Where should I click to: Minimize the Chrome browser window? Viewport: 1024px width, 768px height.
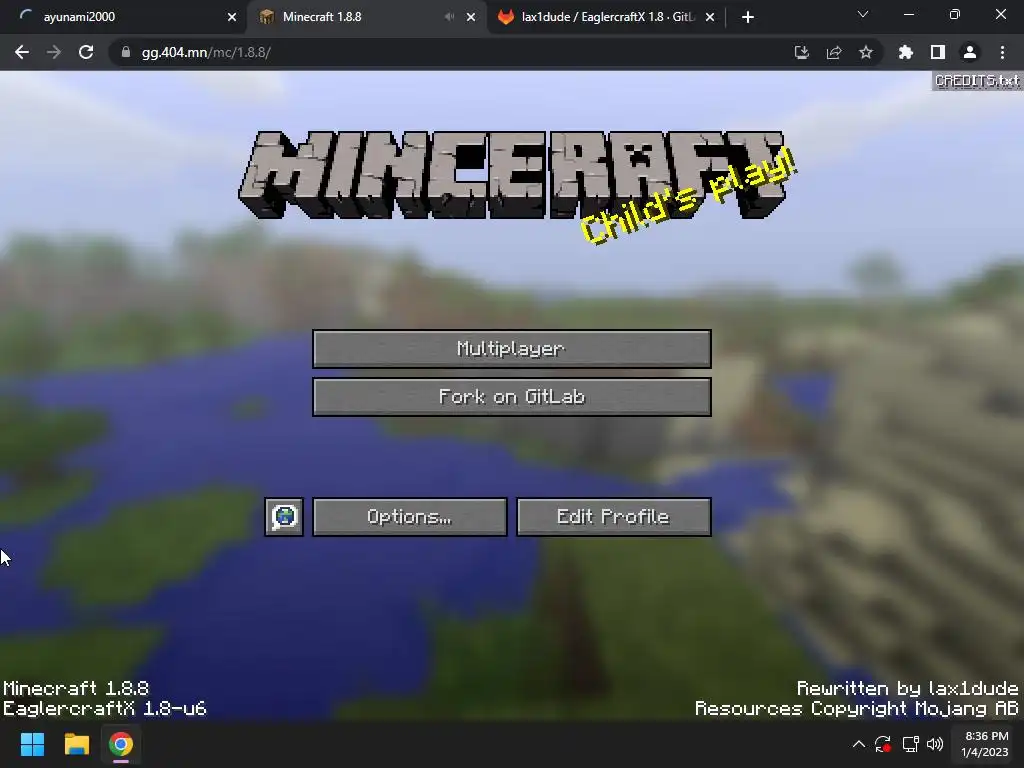[x=908, y=14]
